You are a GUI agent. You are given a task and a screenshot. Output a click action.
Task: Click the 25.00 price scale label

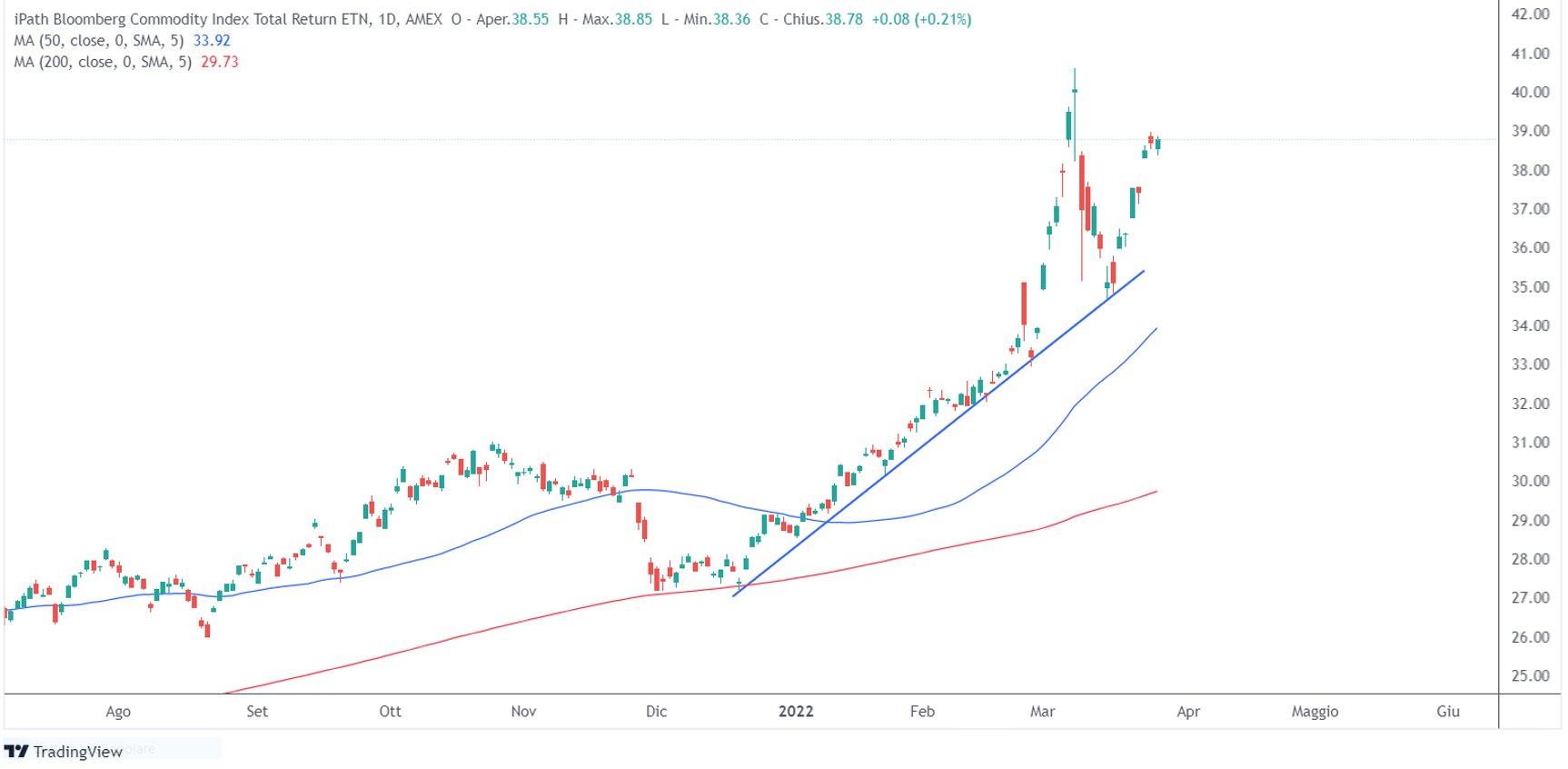(x=1530, y=676)
